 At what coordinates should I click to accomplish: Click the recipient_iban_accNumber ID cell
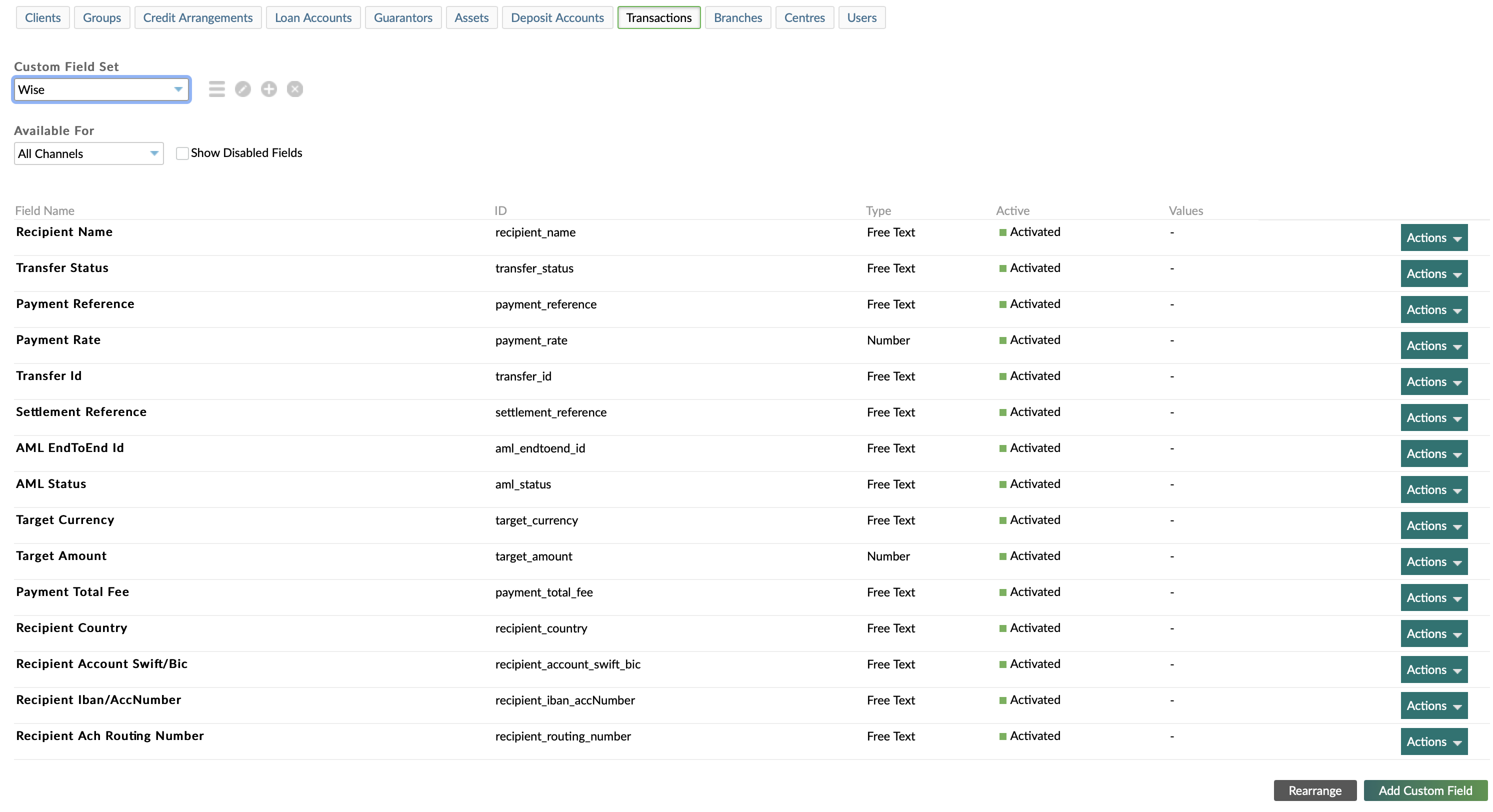[x=565, y=700]
